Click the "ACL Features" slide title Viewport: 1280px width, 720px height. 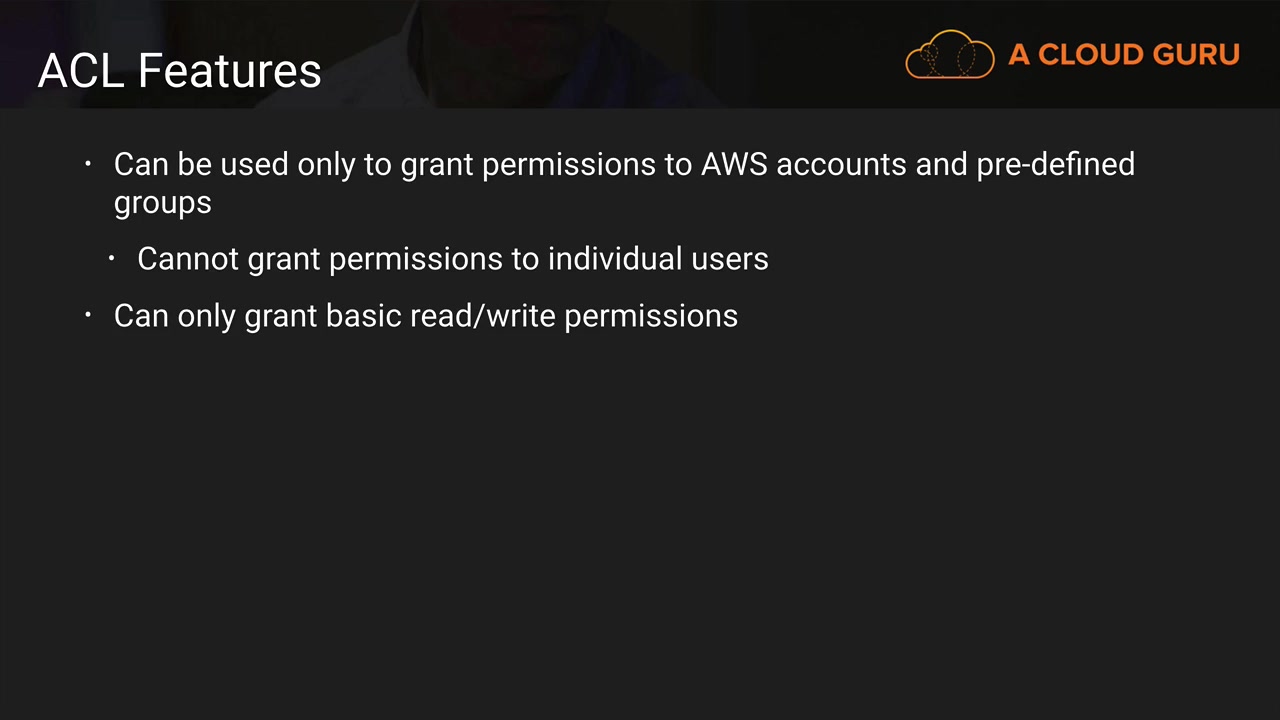point(179,71)
